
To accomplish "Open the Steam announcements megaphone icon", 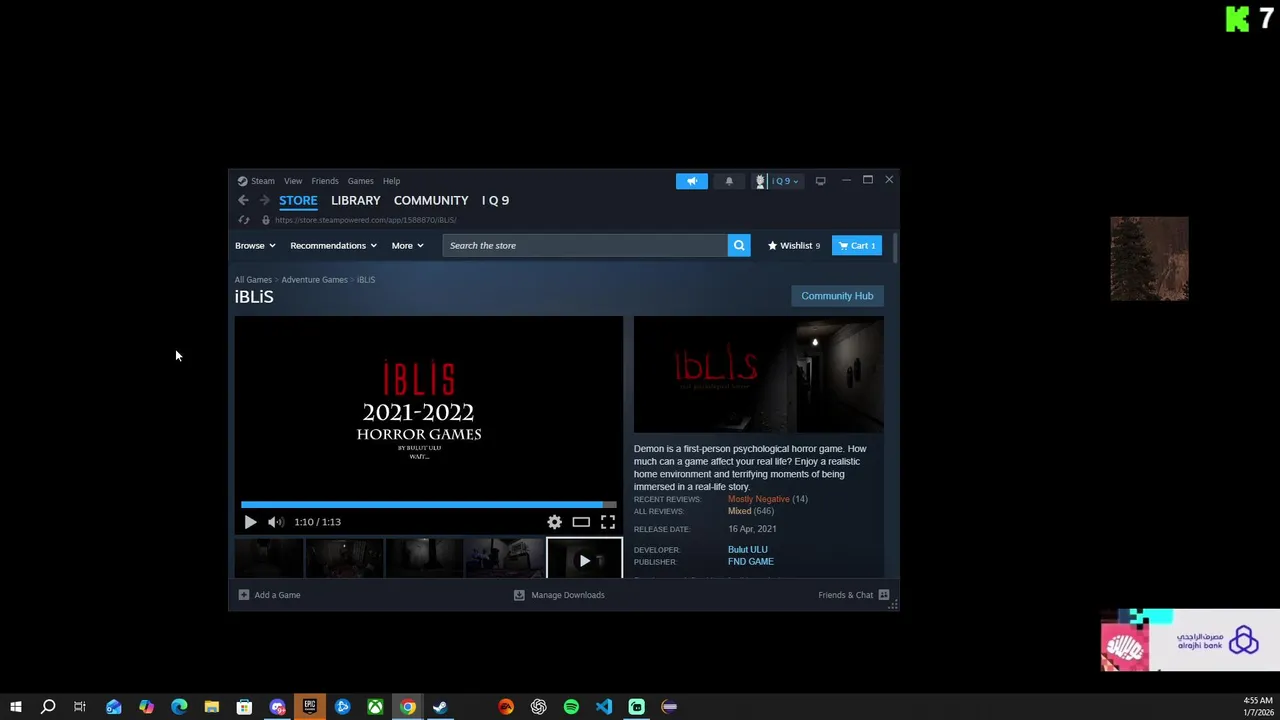I will pos(691,181).
